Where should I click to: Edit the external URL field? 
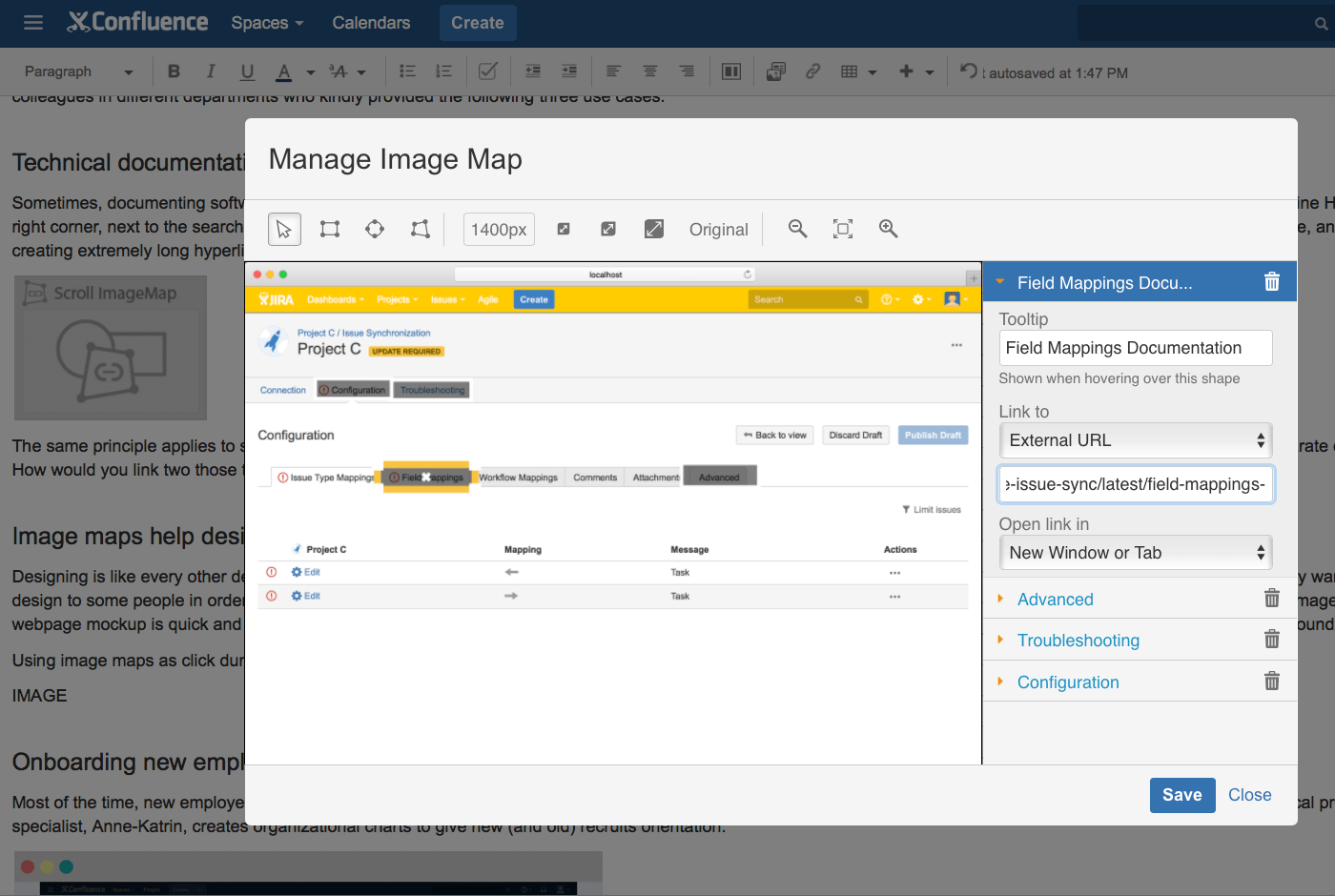point(1136,484)
